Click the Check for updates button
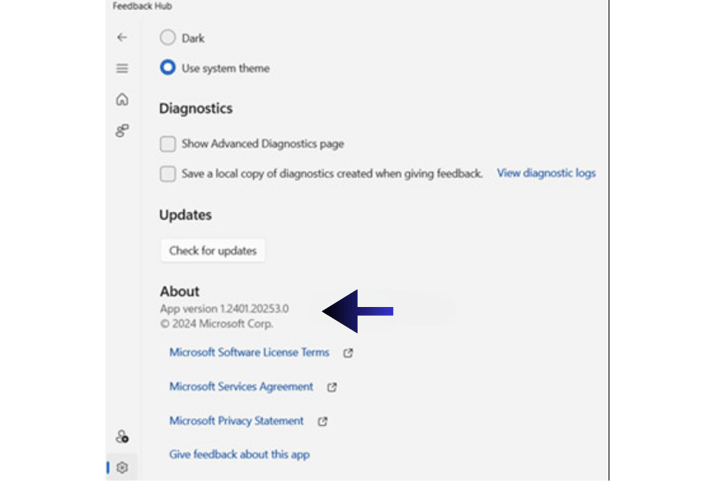 (x=213, y=251)
